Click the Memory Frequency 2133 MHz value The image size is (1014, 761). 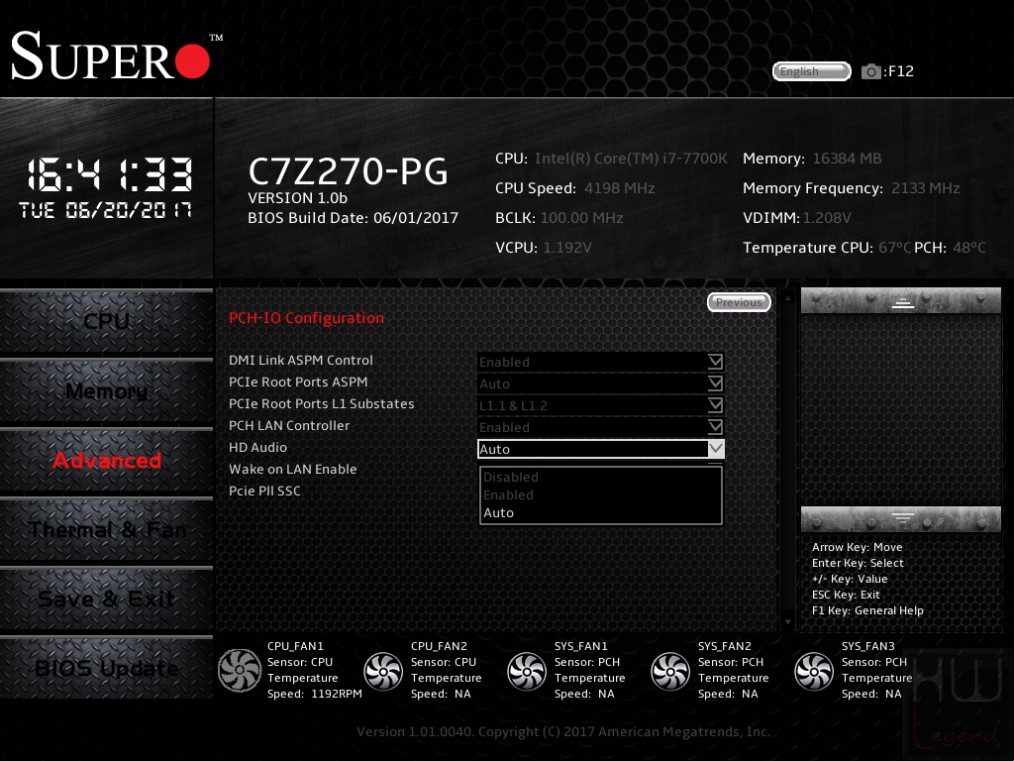pos(925,188)
